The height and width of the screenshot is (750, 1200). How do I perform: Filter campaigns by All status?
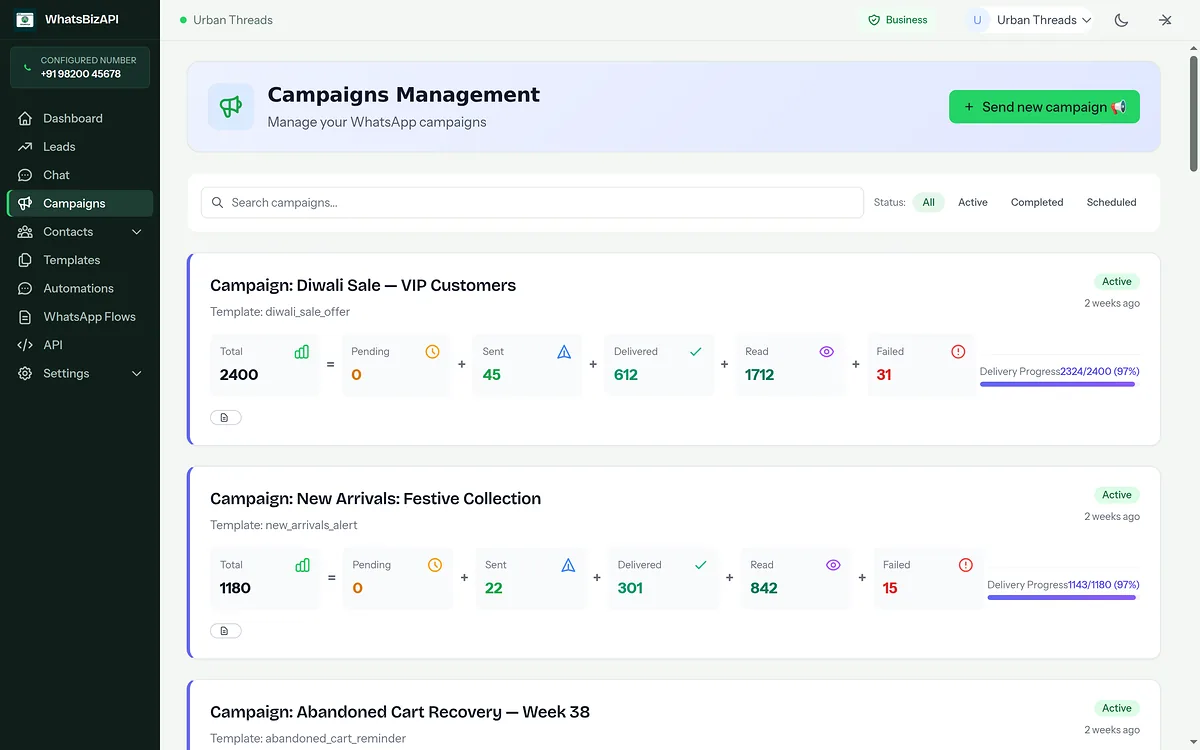[928, 202]
